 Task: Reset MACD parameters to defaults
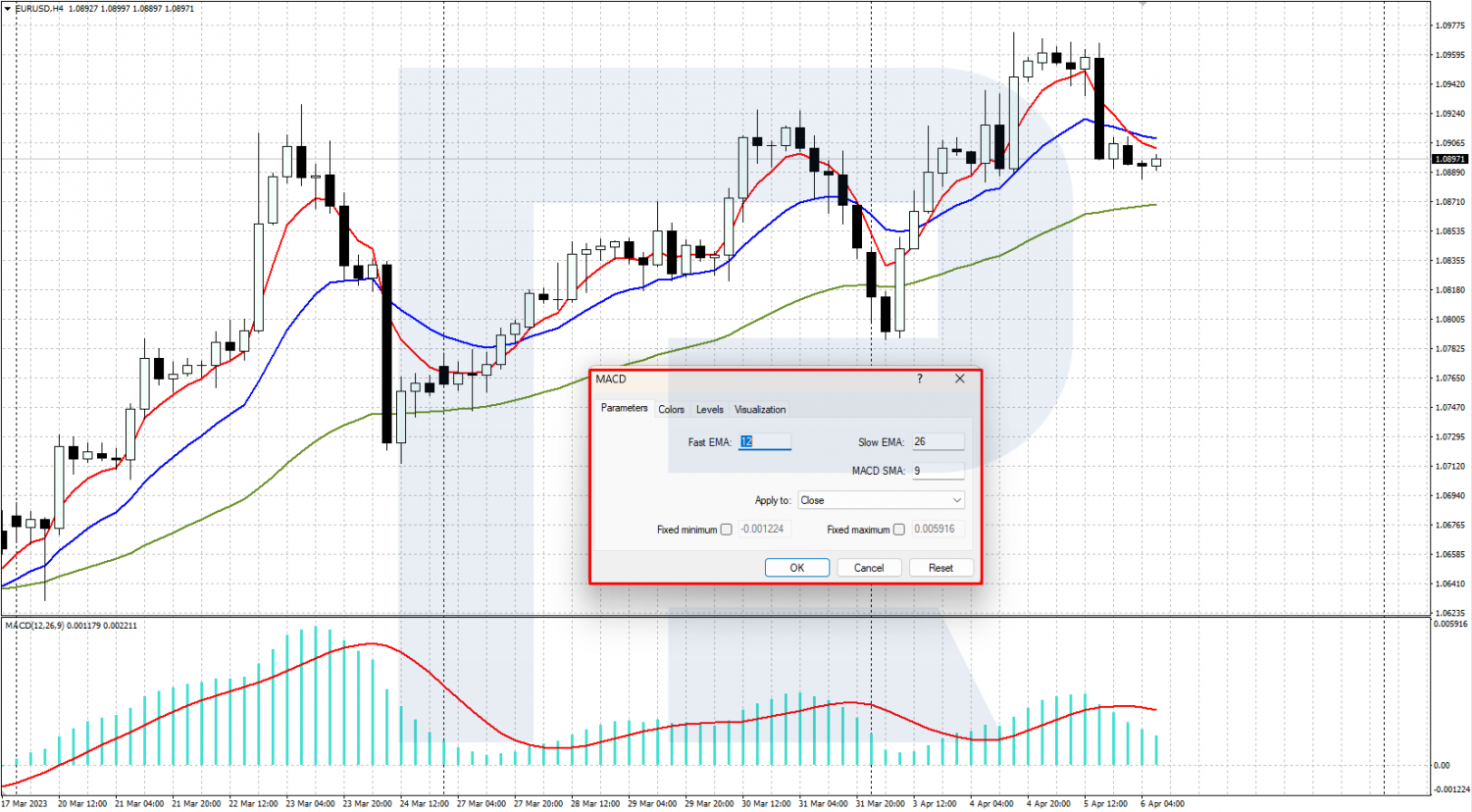pos(940,568)
